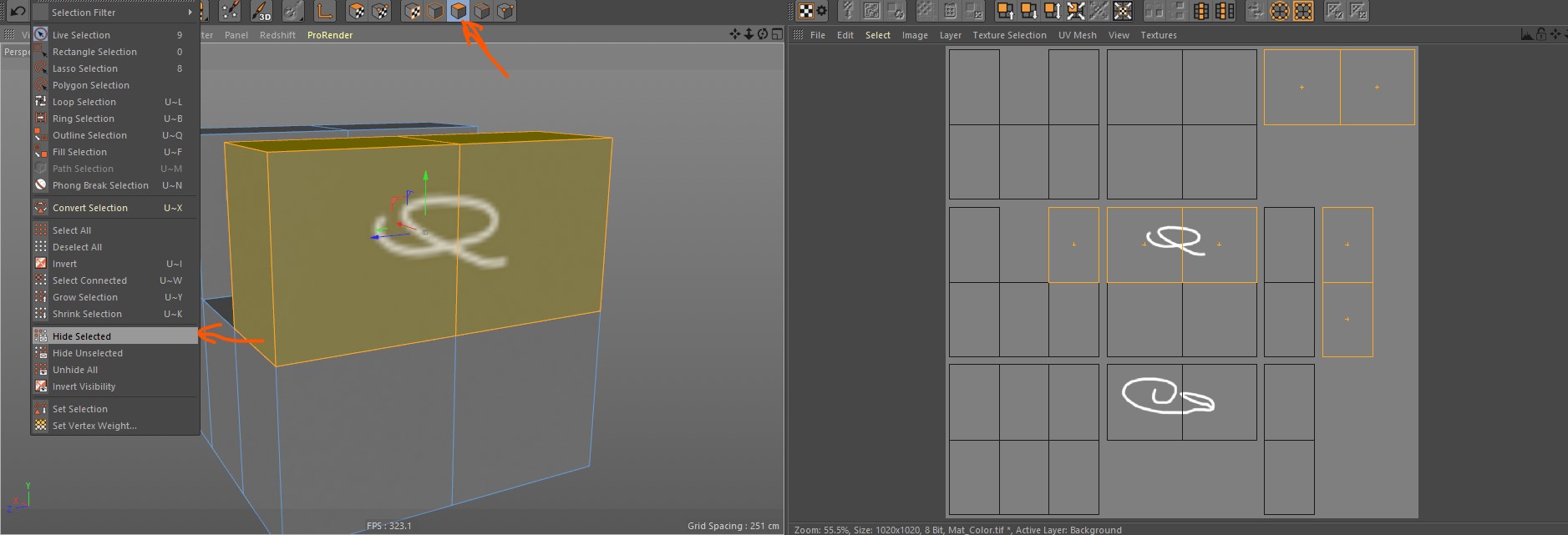This screenshot has width=1568, height=535.
Task: Click the second orange column grid icon
Action: point(1225,11)
